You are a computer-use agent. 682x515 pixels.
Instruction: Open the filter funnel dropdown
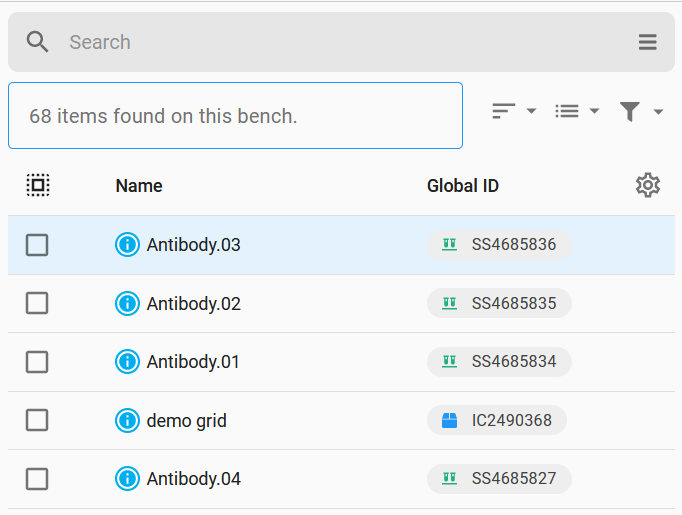pyautogui.click(x=641, y=111)
